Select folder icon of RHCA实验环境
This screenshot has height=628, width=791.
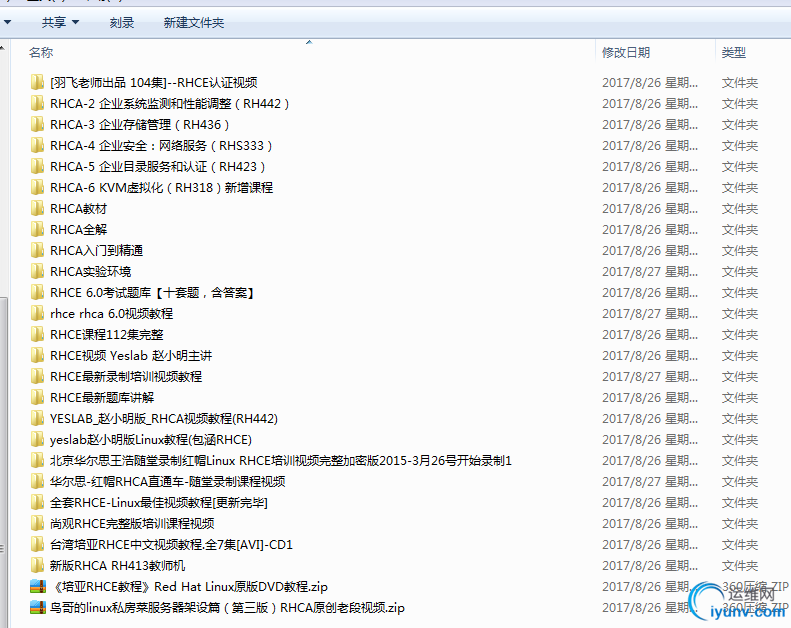37,271
